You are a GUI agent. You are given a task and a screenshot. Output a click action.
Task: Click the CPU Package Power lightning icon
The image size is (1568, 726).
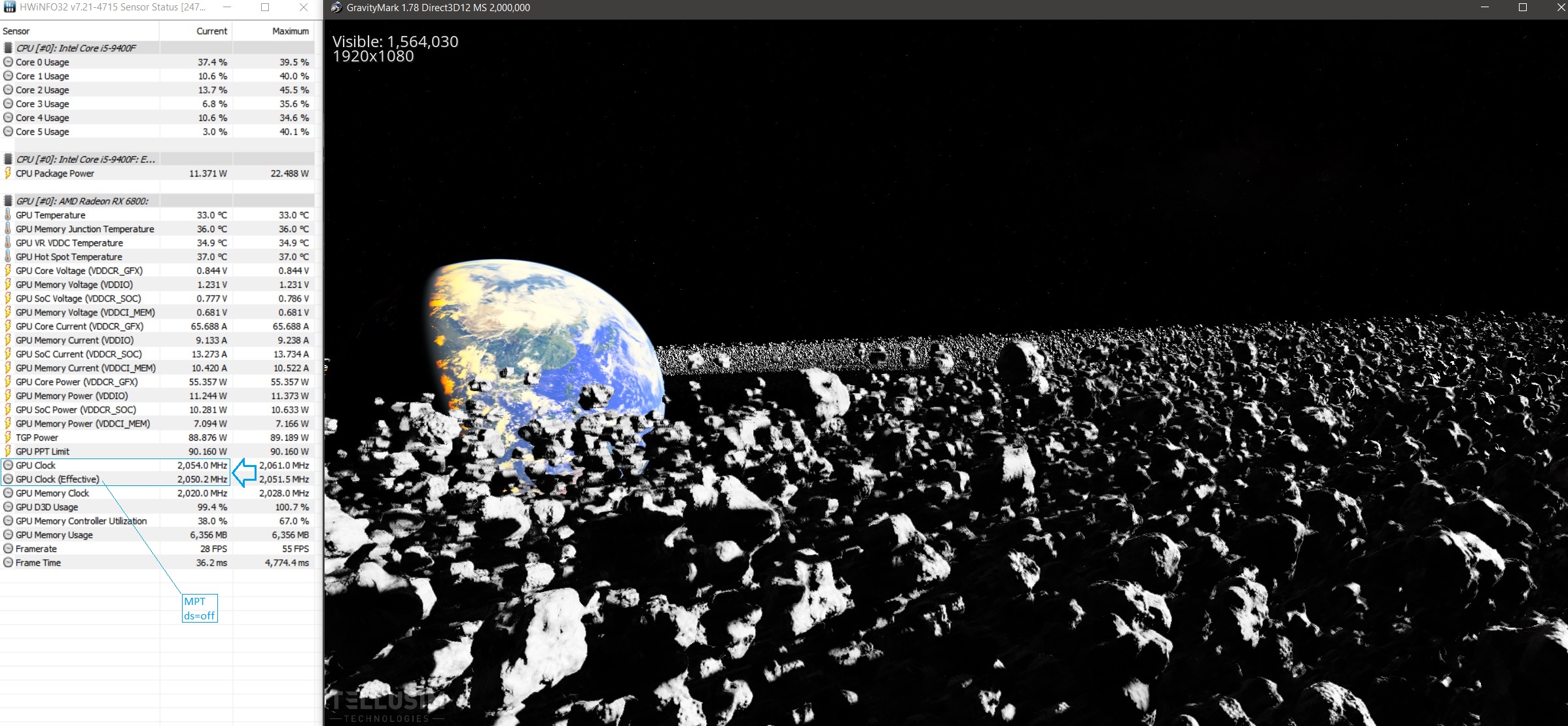coord(8,173)
